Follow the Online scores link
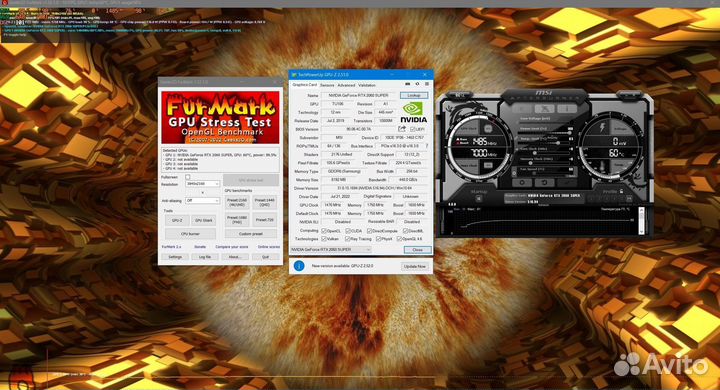Viewport: 720px width, 390px height. (269, 247)
